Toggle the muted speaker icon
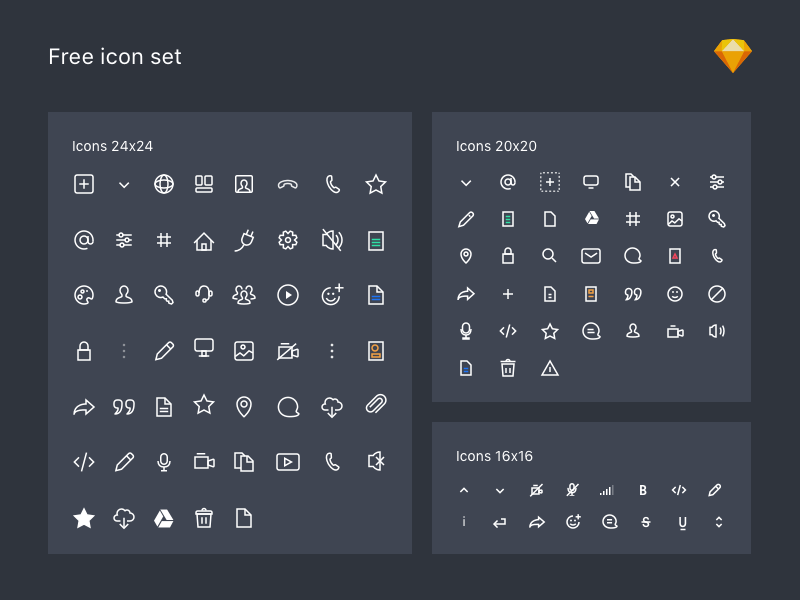 pyautogui.click(x=331, y=240)
